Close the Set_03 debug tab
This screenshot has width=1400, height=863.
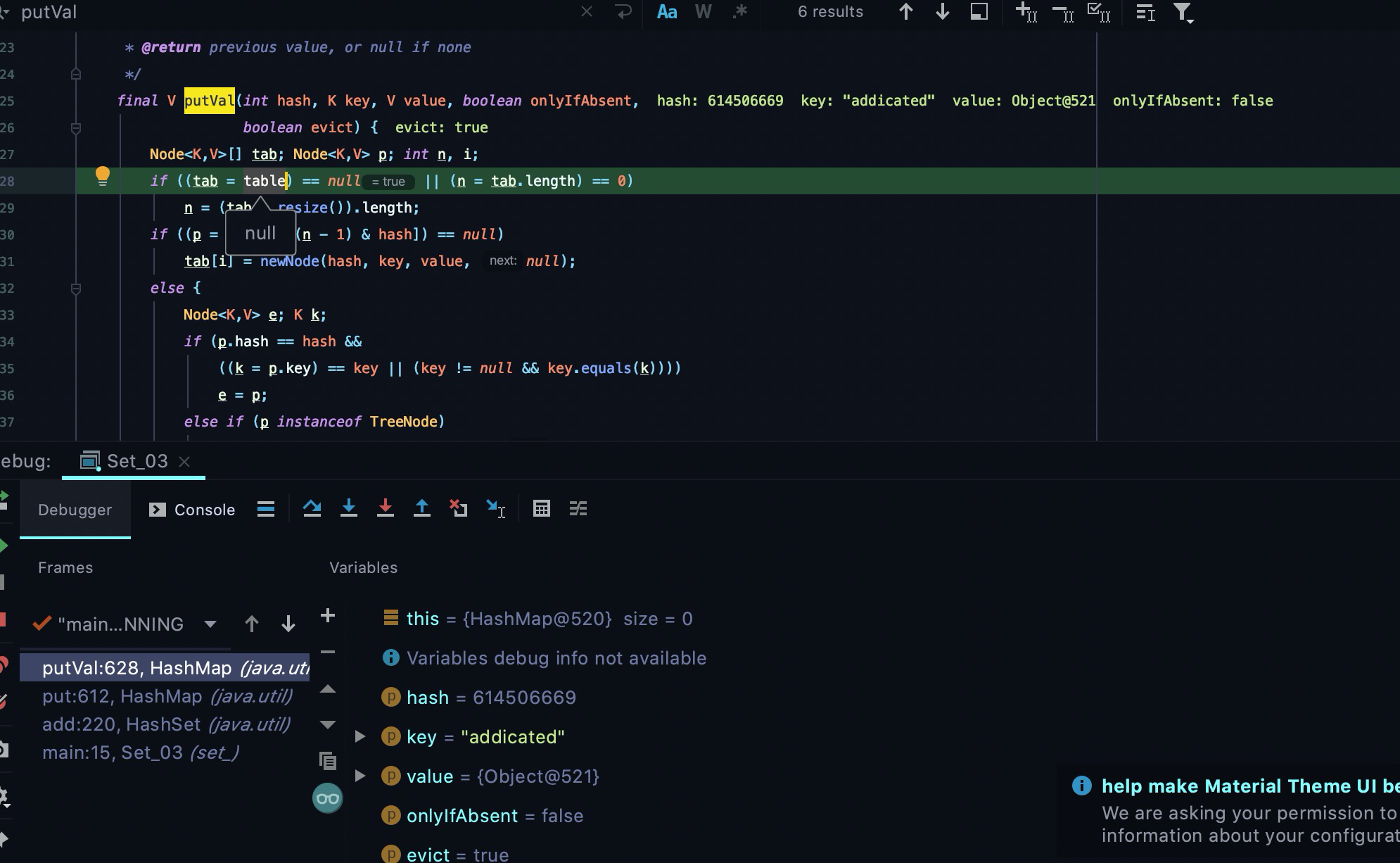tap(184, 461)
